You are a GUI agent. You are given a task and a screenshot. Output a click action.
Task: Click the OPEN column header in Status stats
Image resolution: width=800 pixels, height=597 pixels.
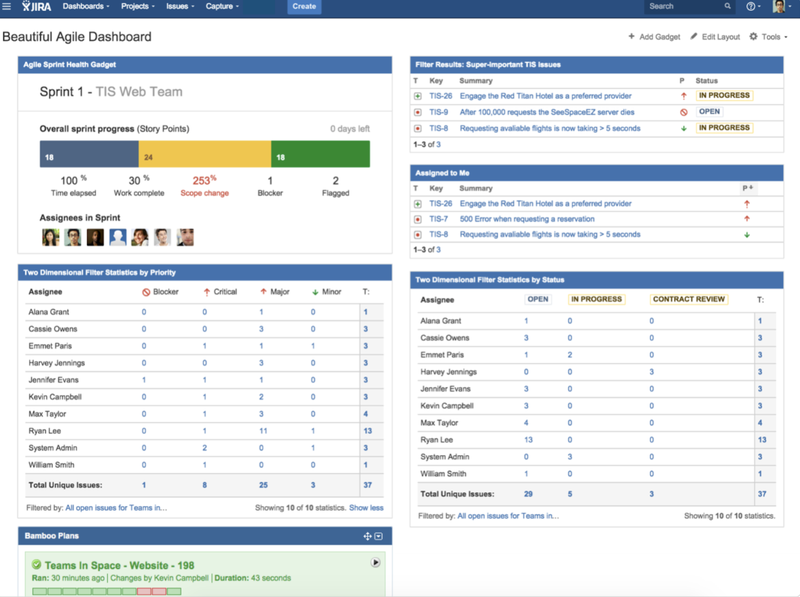(x=538, y=300)
